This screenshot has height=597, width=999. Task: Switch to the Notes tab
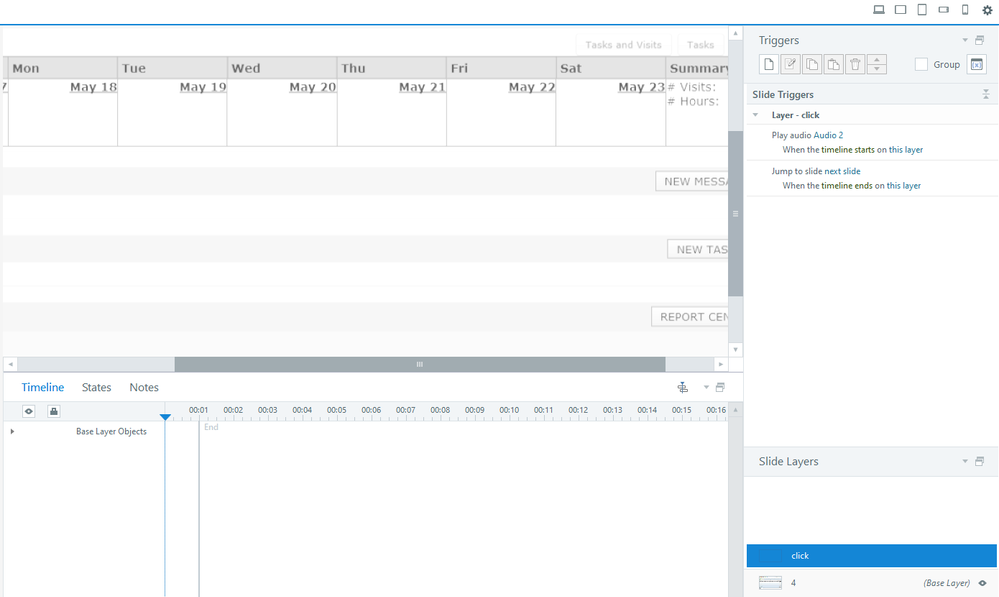click(144, 387)
